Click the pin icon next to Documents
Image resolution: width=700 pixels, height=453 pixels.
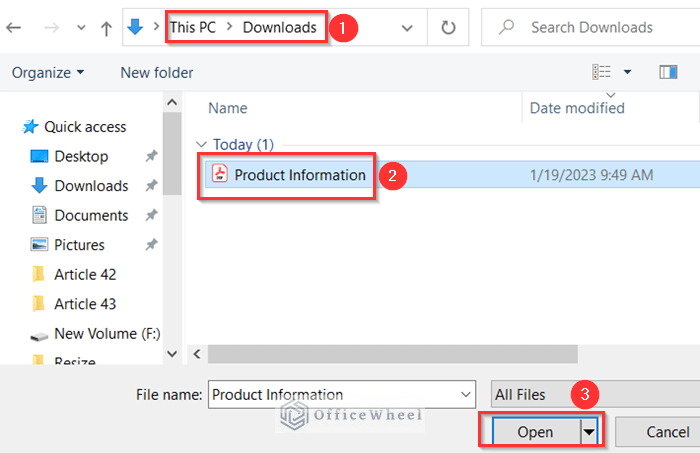pyautogui.click(x=151, y=215)
